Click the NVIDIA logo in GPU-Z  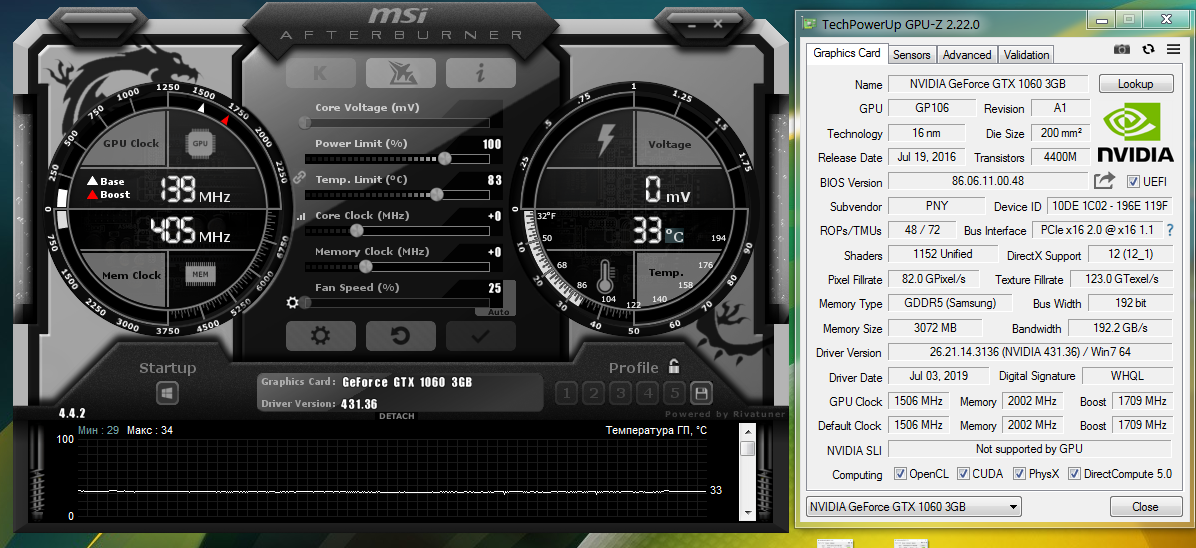click(x=1135, y=131)
